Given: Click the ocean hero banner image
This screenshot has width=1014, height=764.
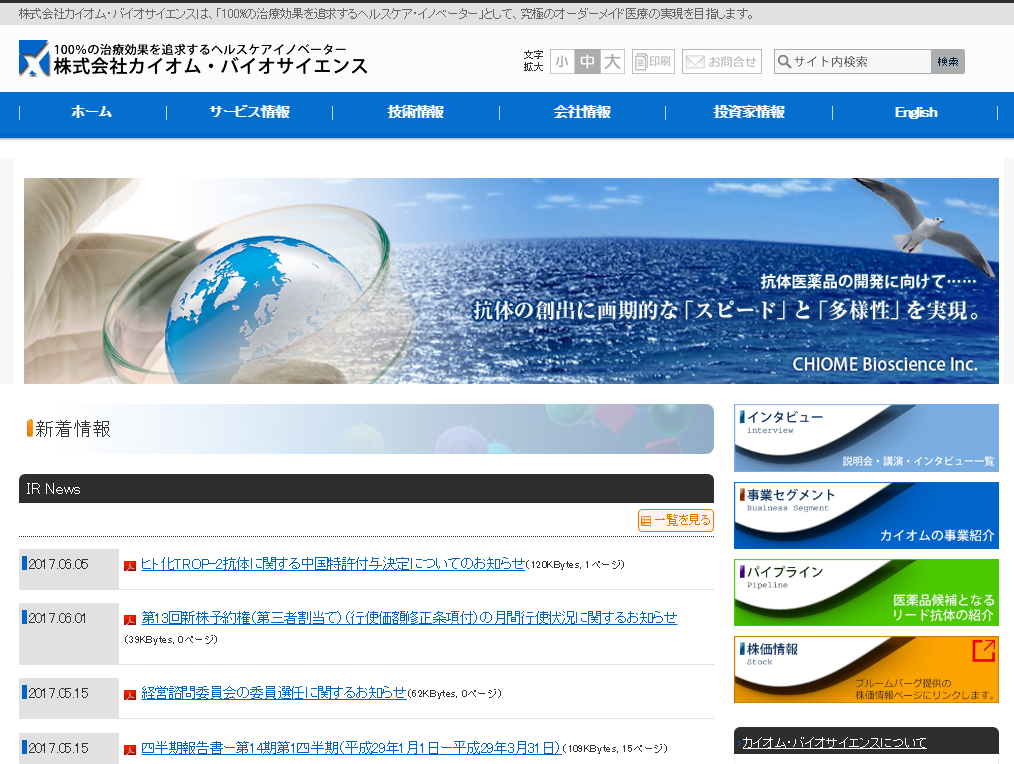Looking at the screenshot, I should 511,281.
